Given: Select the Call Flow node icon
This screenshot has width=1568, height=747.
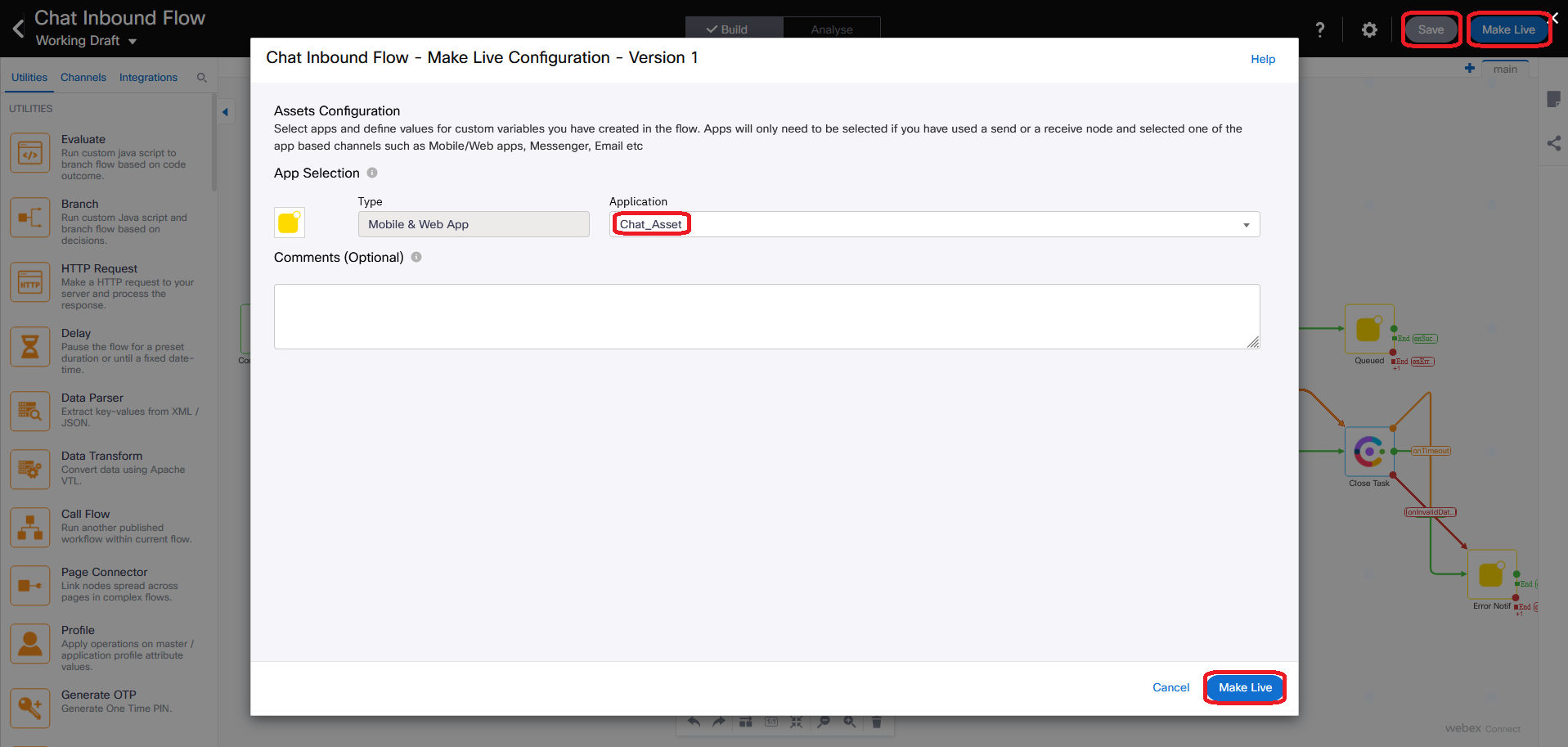Looking at the screenshot, I should 30,528.
